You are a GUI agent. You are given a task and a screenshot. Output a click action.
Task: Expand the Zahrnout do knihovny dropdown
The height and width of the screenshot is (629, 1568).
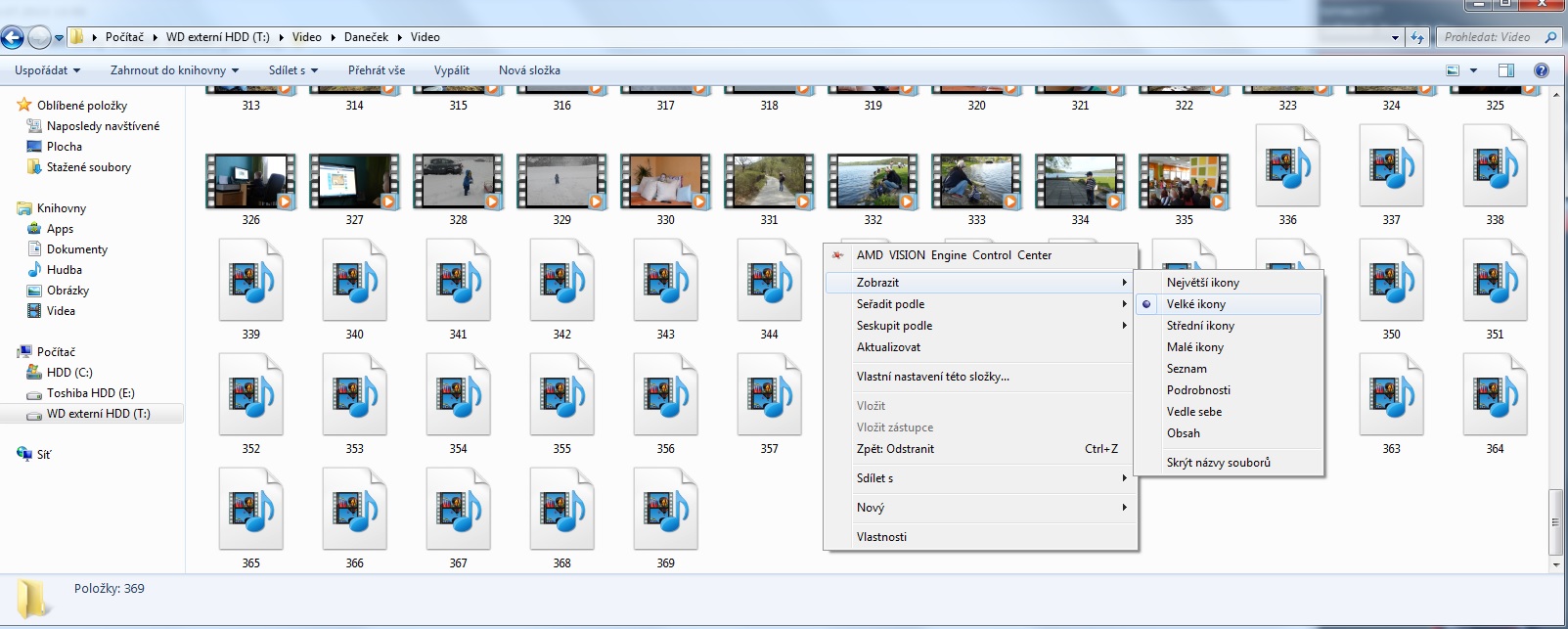[x=175, y=70]
